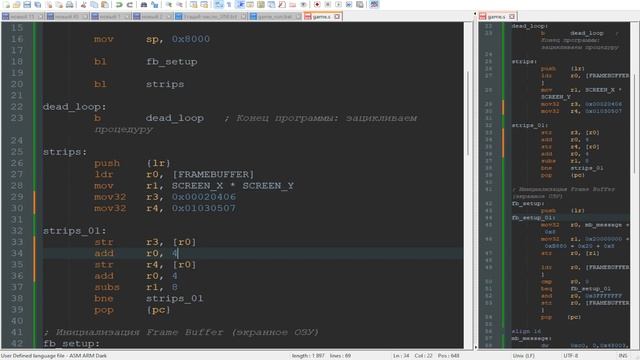The width and height of the screenshot is (640, 360).
Task: Close game.s tab in right view
Action: point(512,17)
